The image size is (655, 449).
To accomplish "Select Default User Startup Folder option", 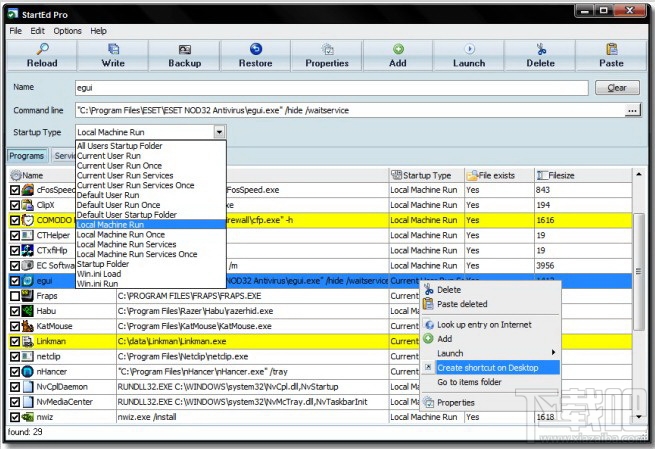I will point(151,215).
